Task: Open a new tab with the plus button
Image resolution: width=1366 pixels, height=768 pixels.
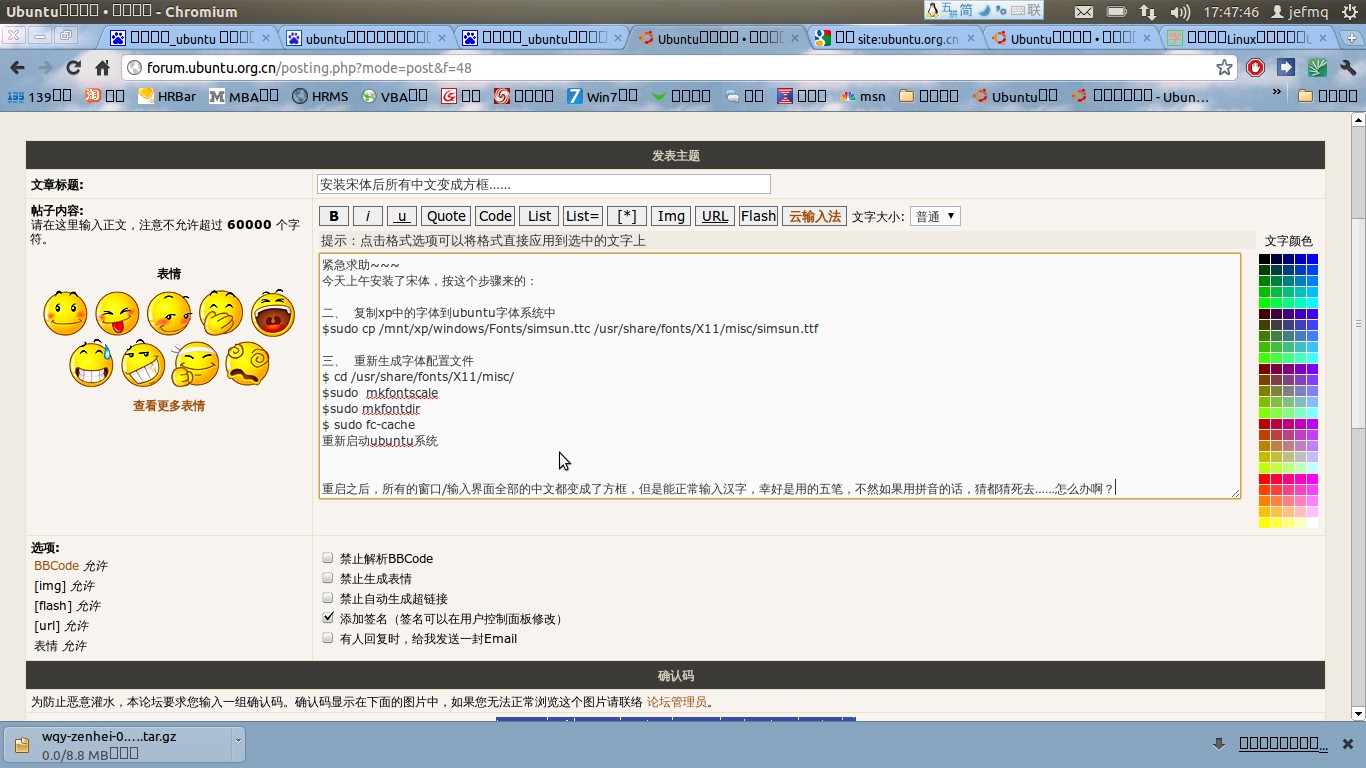Action: (1351, 38)
